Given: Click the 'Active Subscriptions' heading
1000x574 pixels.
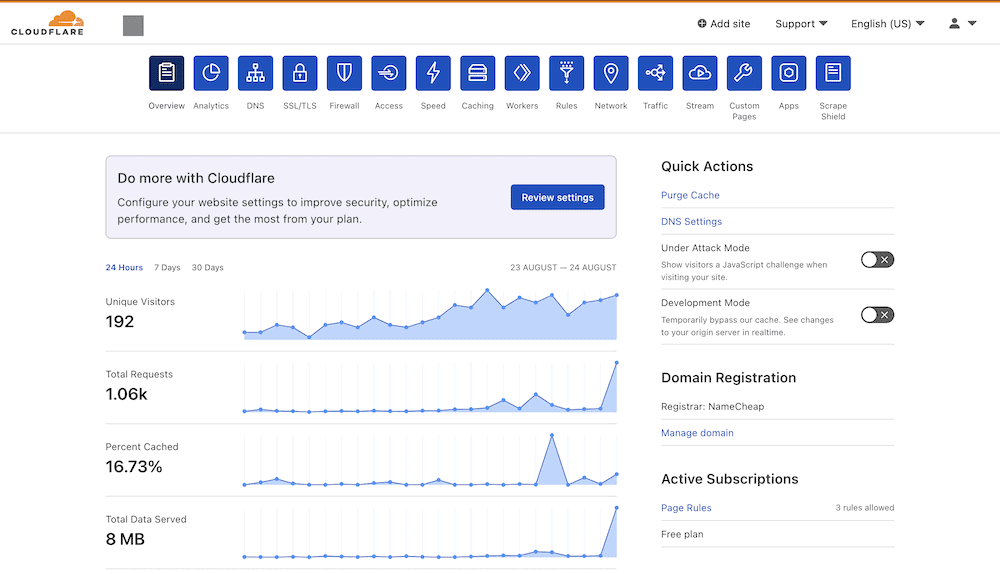Looking at the screenshot, I should pyautogui.click(x=730, y=479).
